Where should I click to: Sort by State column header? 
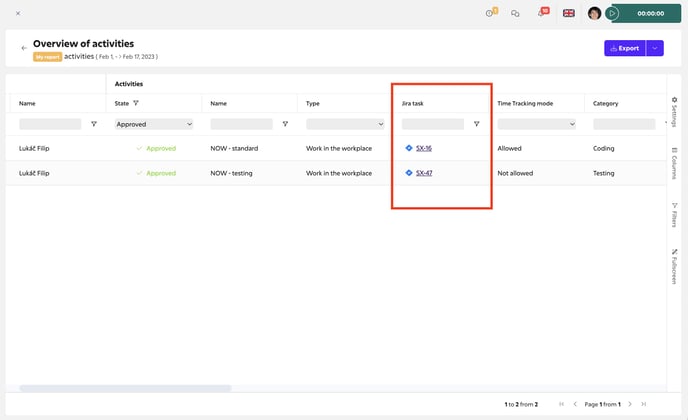tap(122, 104)
